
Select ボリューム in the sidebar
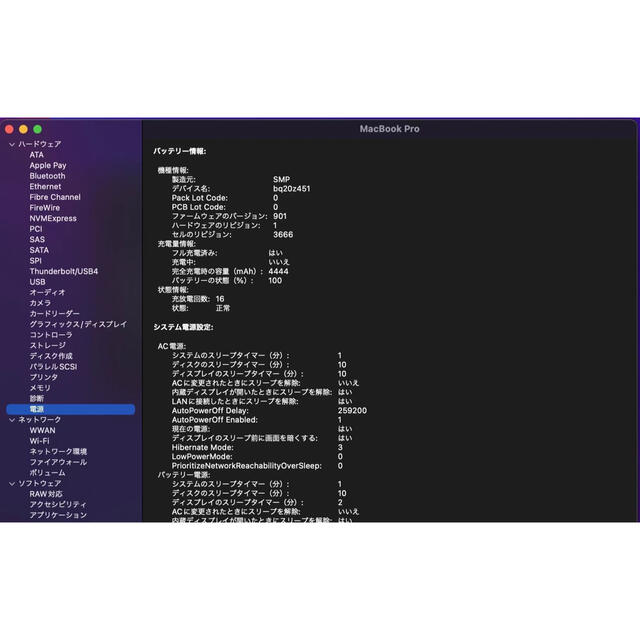point(47,473)
